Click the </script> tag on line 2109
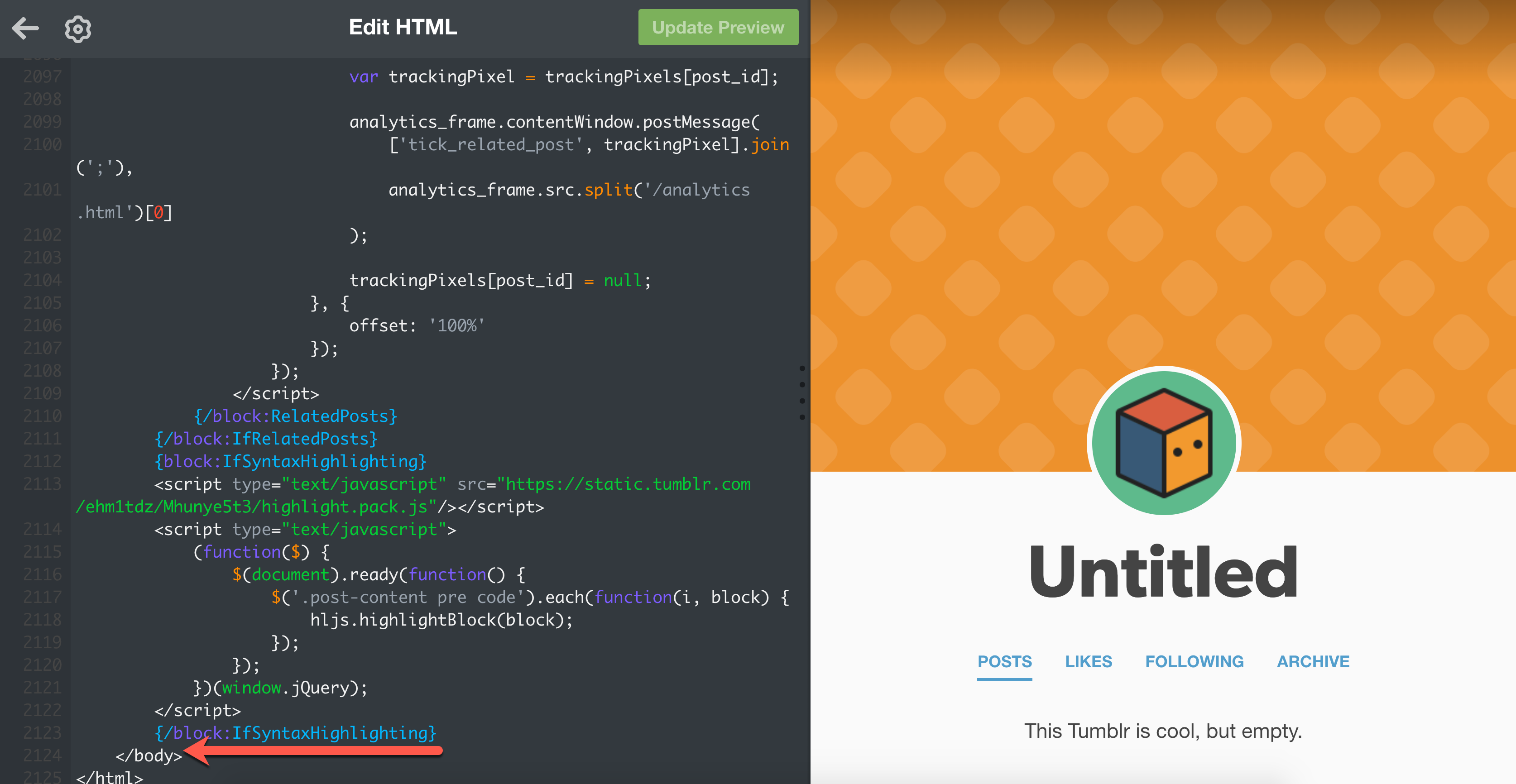Viewport: 1516px width, 784px height. (275, 393)
